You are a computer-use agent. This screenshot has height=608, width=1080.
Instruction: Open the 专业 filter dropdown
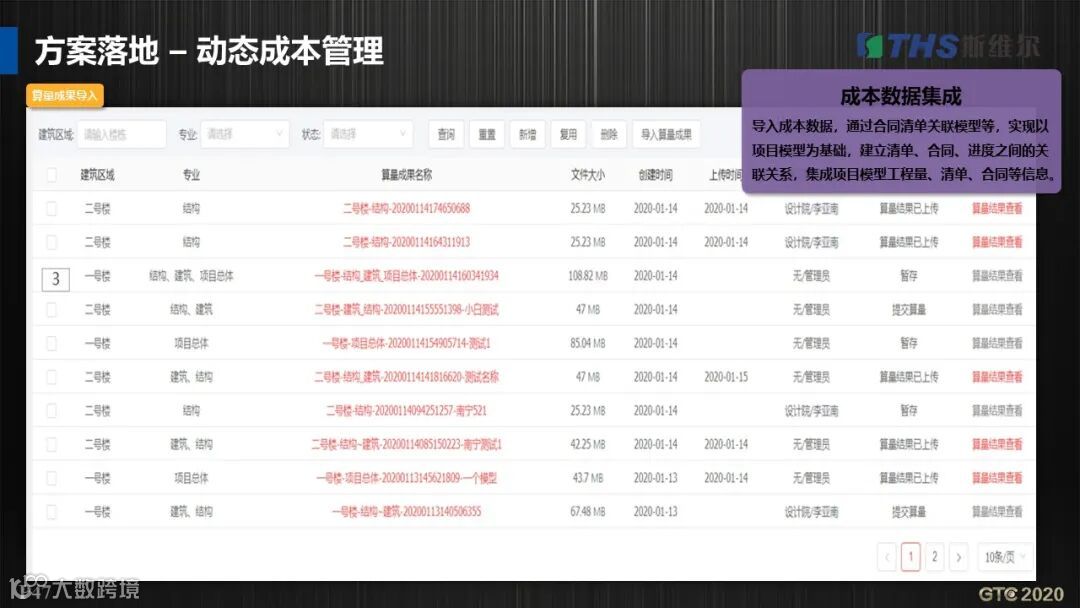(245, 134)
